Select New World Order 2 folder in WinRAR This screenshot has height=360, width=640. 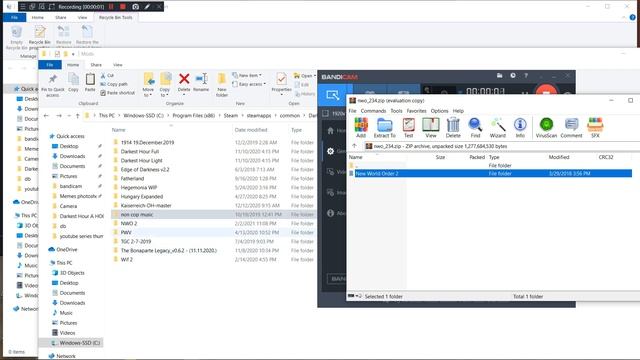coord(490,173)
